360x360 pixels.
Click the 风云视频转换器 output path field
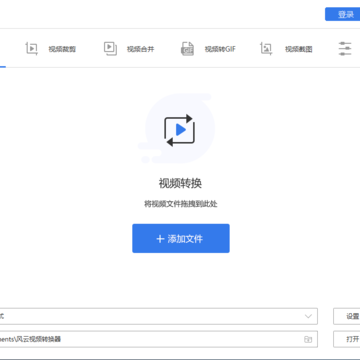[159, 339]
